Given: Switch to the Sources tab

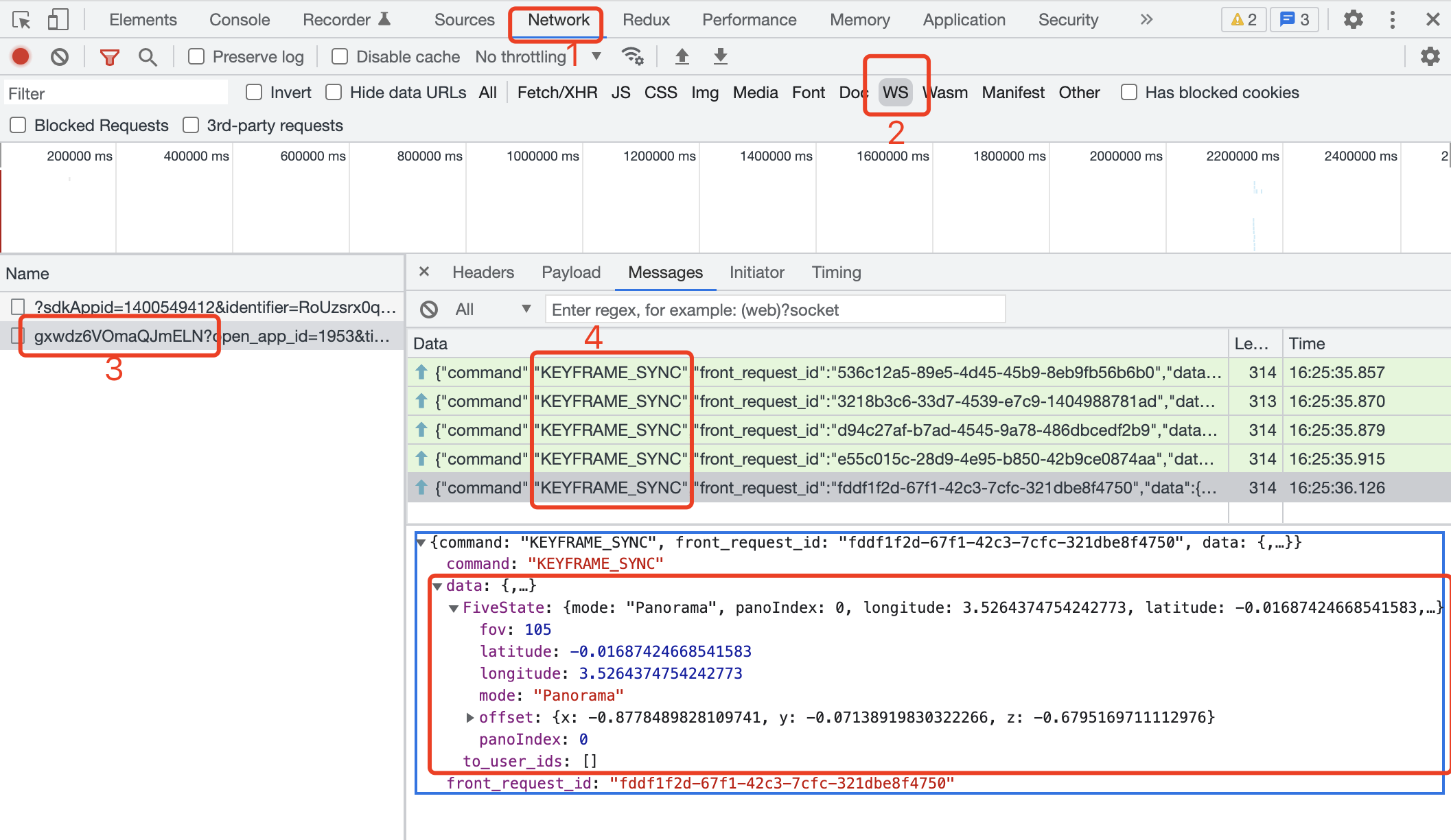Looking at the screenshot, I should tap(464, 20).
